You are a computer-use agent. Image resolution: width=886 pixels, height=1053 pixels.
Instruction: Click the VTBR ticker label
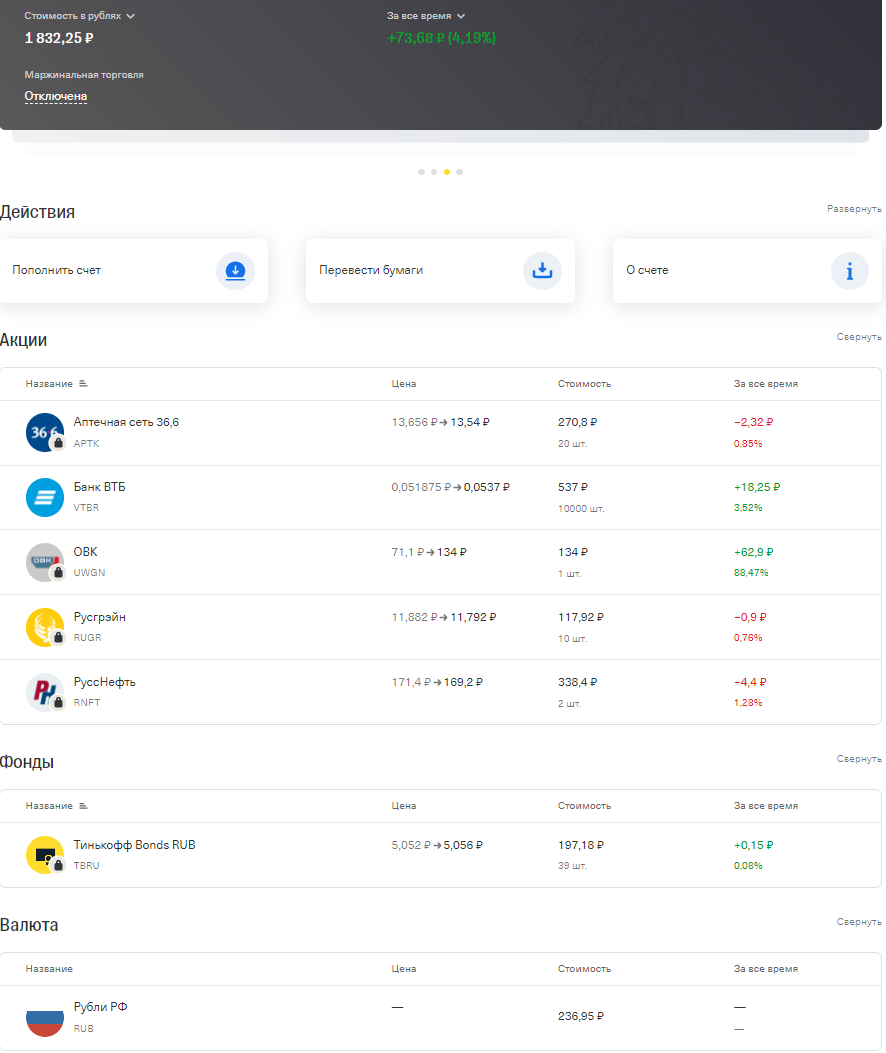(x=86, y=508)
